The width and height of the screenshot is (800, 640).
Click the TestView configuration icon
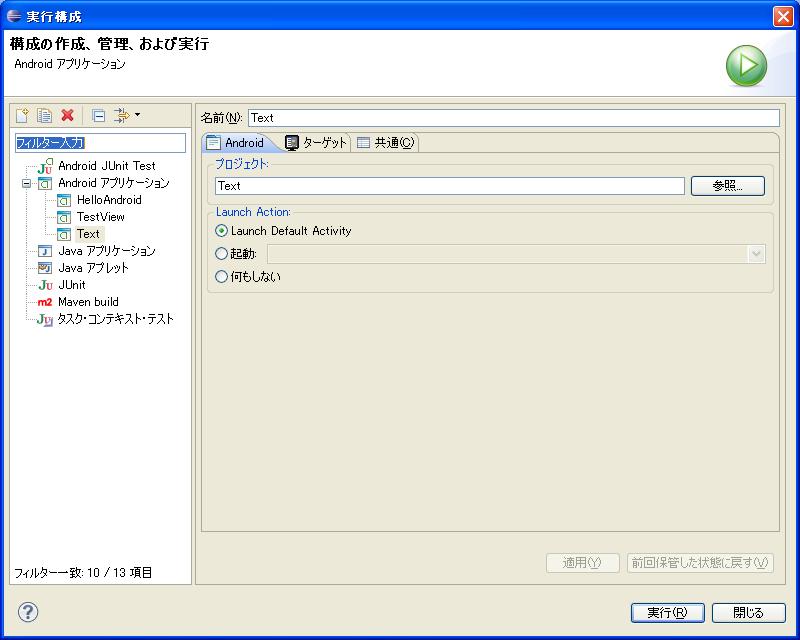point(64,217)
